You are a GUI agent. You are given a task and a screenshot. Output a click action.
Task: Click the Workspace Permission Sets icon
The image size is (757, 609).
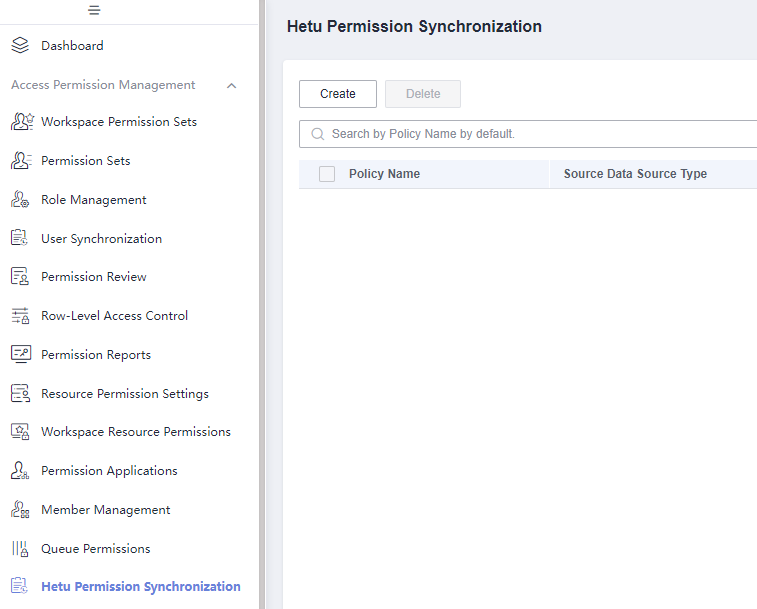(x=22, y=122)
